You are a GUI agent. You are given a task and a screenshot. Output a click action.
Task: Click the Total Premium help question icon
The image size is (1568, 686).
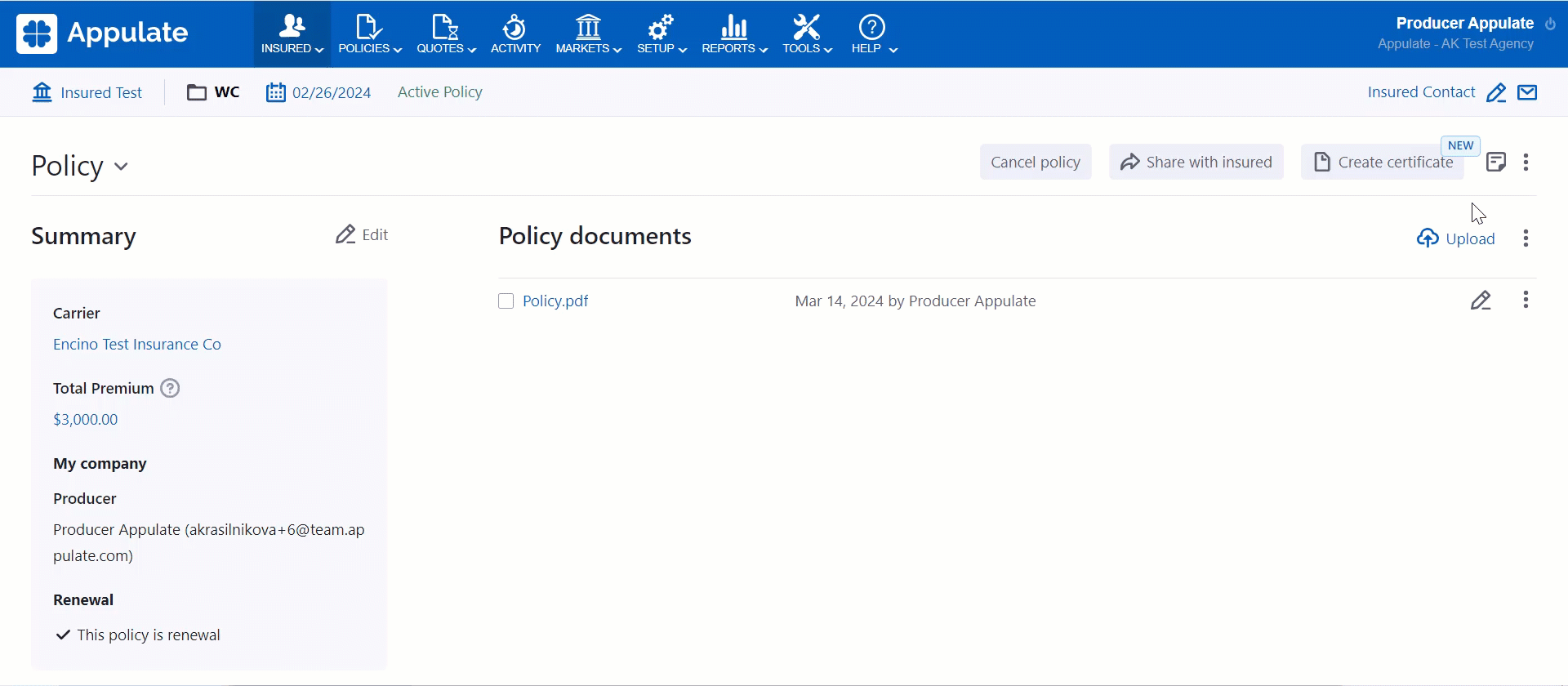(x=170, y=389)
